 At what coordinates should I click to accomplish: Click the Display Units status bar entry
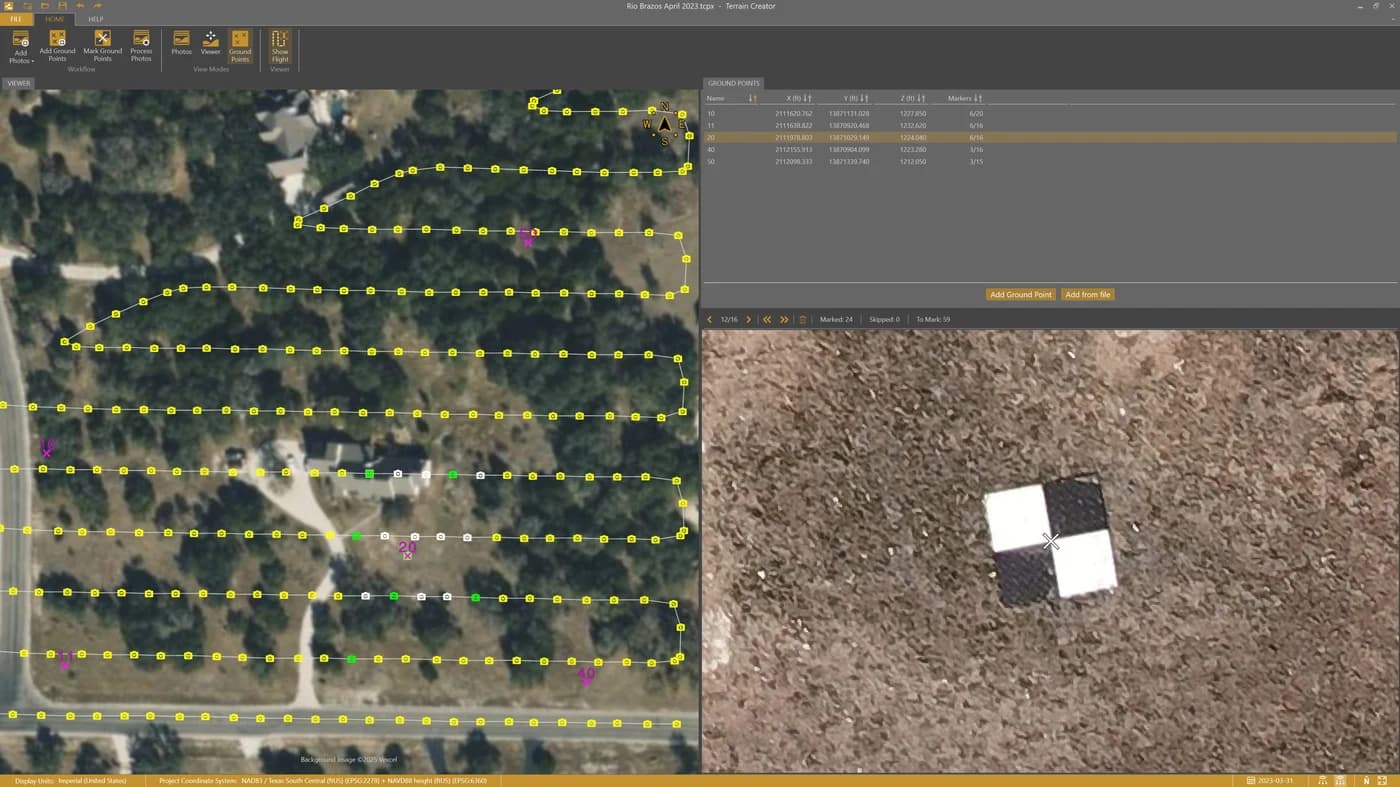pyautogui.click(x=70, y=780)
